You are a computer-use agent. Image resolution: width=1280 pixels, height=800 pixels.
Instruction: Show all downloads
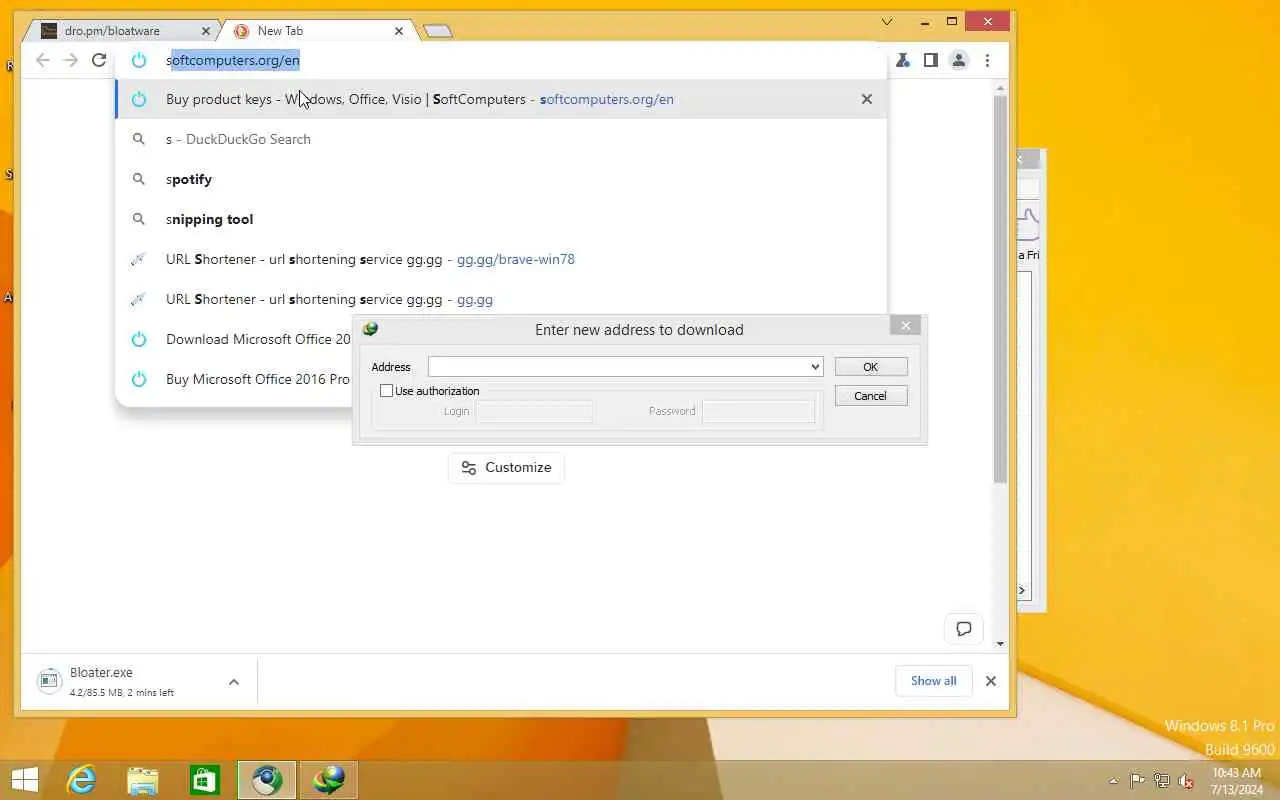(933, 681)
